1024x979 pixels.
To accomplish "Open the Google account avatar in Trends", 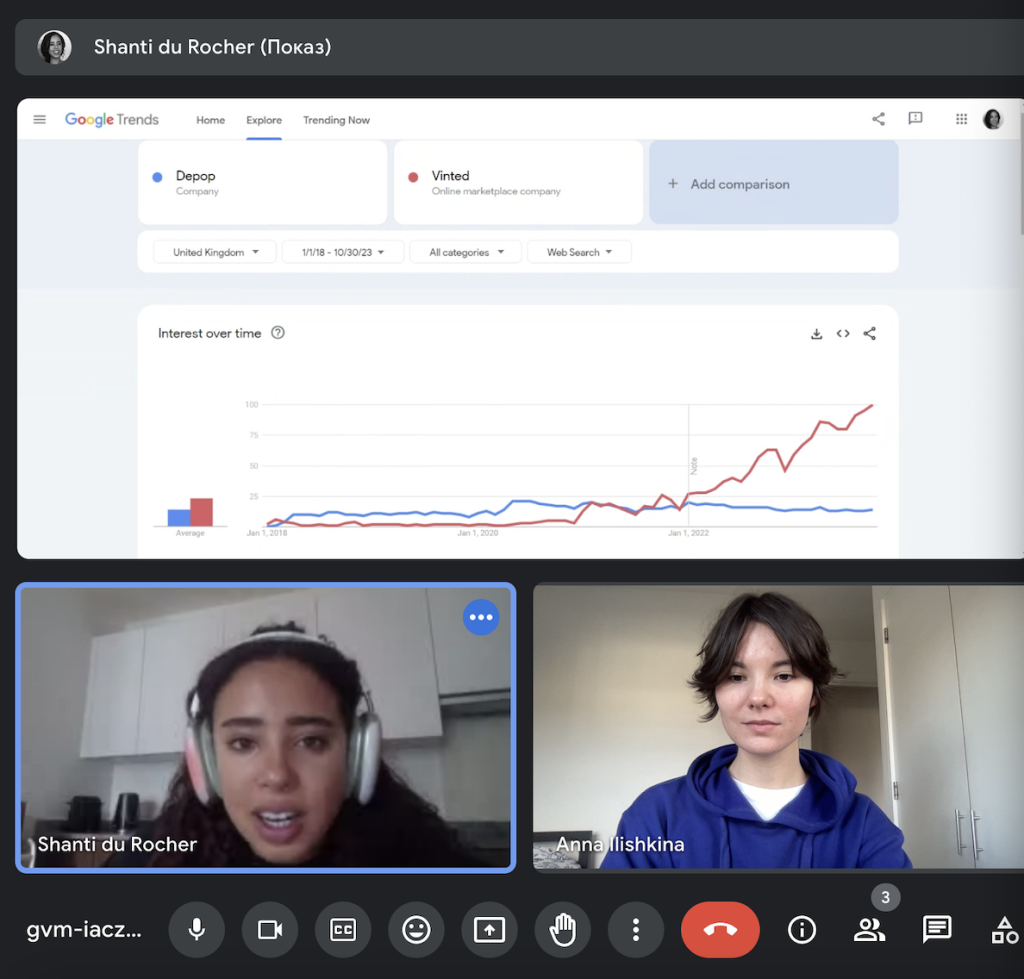I will (x=993, y=119).
